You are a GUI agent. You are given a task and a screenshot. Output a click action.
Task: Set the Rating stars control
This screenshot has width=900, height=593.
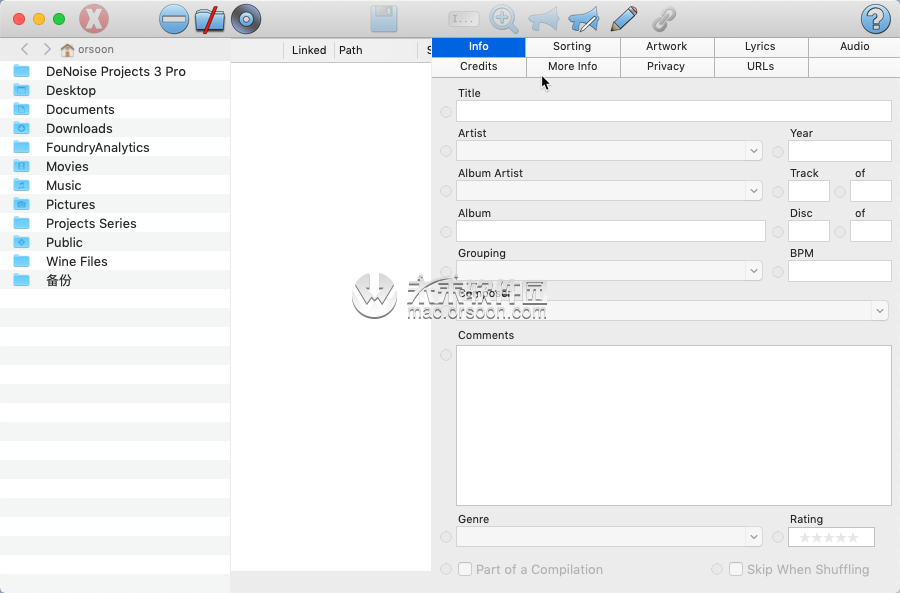831,537
